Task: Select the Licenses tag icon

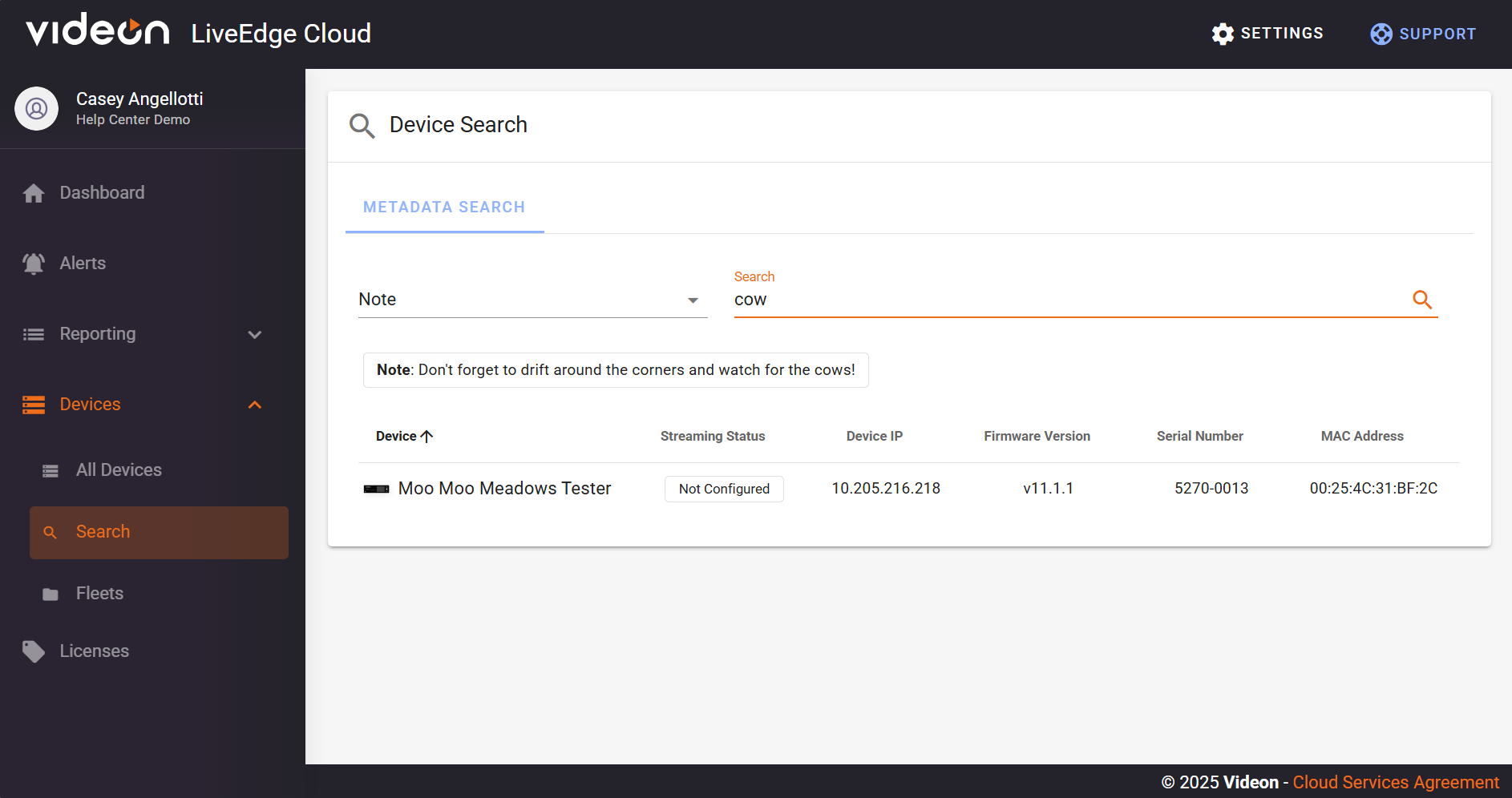Action: (33, 651)
